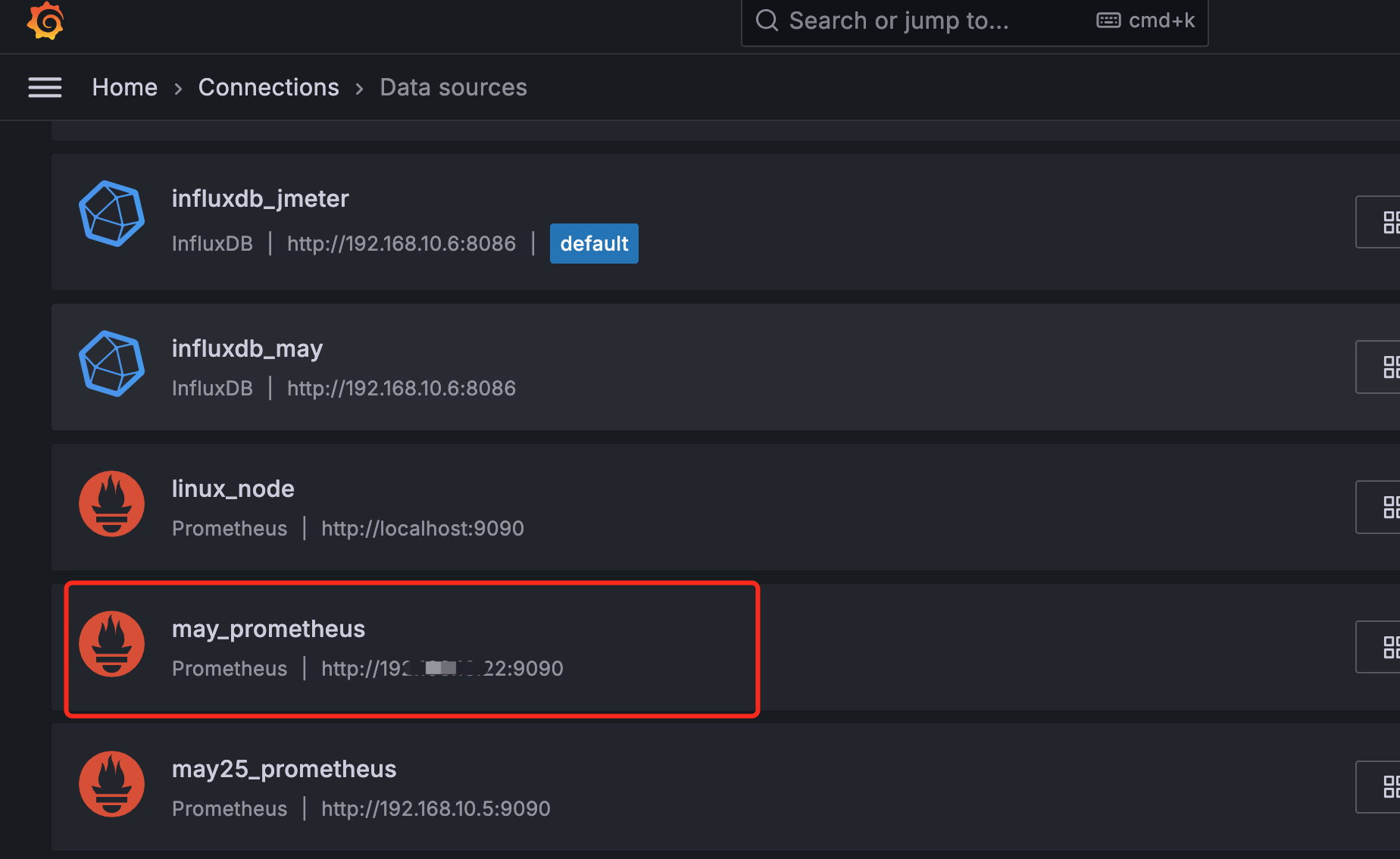Click Data sources breadcrumb
This screenshot has height=859, width=1400.
point(453,88)
